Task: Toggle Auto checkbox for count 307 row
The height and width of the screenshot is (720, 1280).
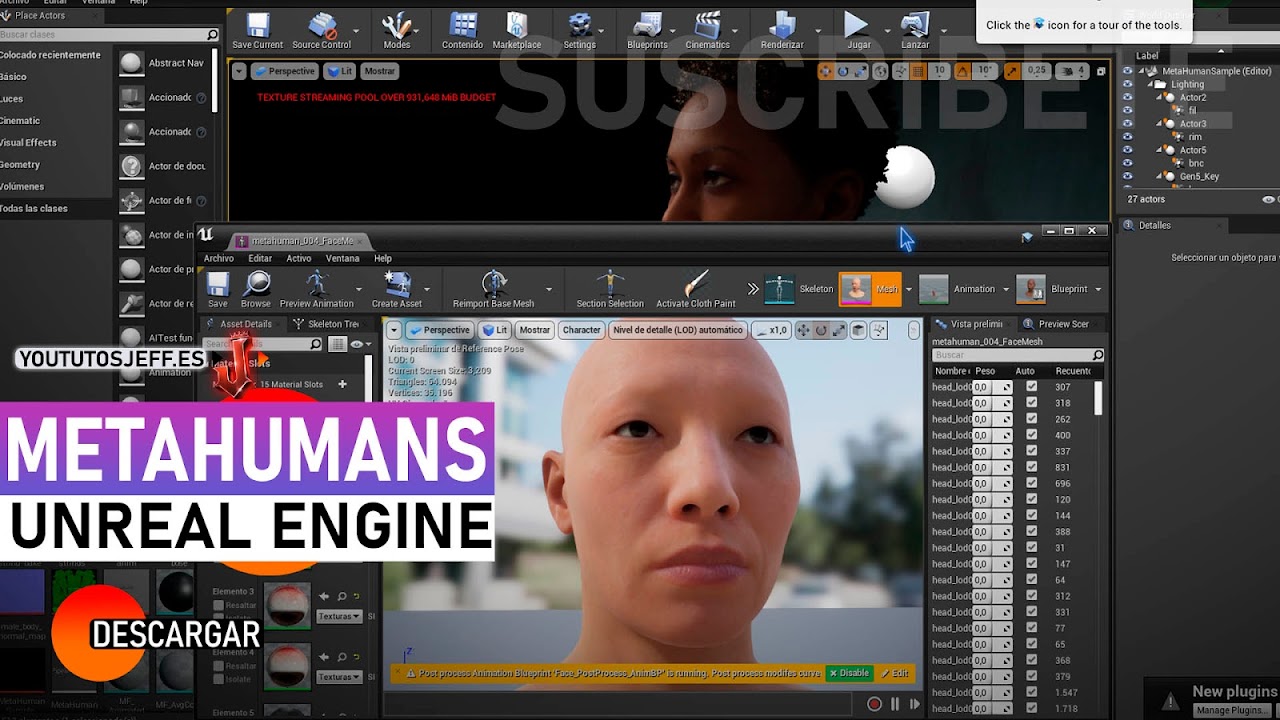Action: tap(1031, 387)
